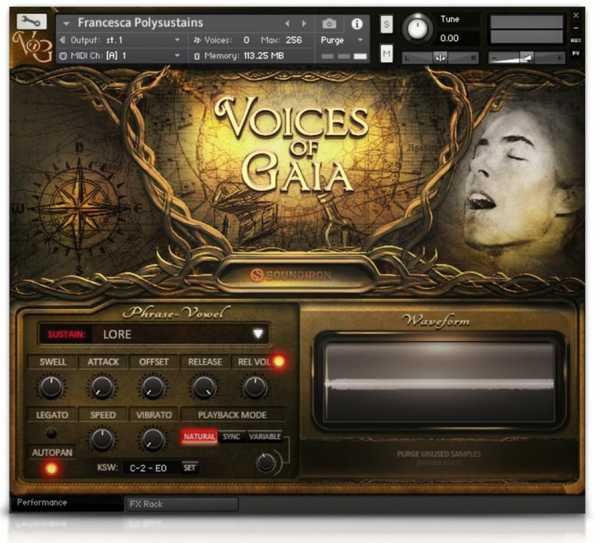Click the KSW SET button
This screenshot has width=600, height=543.
[189, 468]
